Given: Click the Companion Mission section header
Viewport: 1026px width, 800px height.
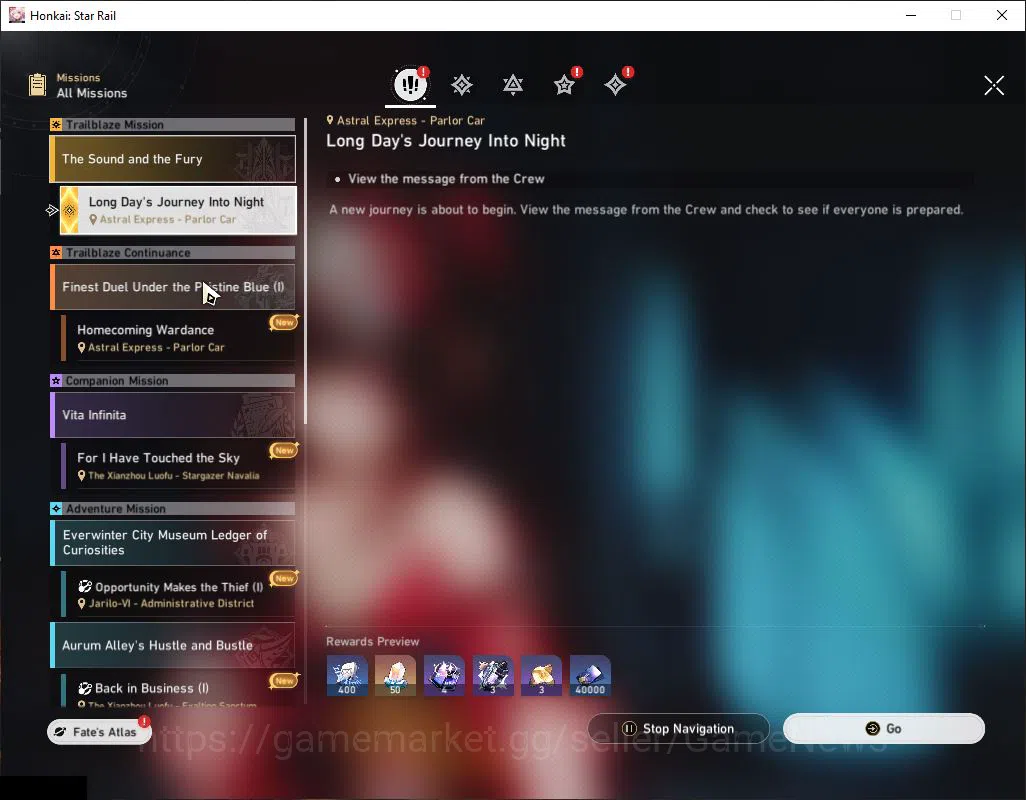Looking at the screenshot, I should (173, 381).
